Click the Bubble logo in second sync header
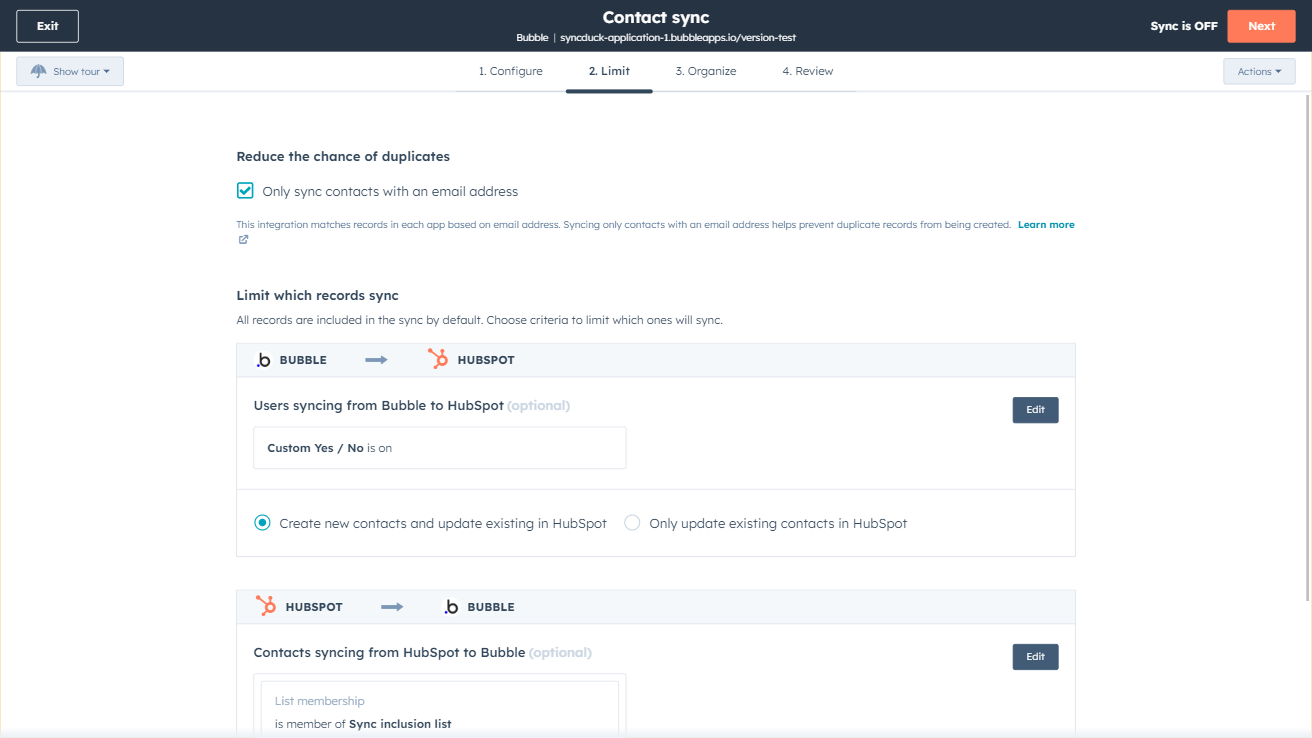 pos(451,607)
